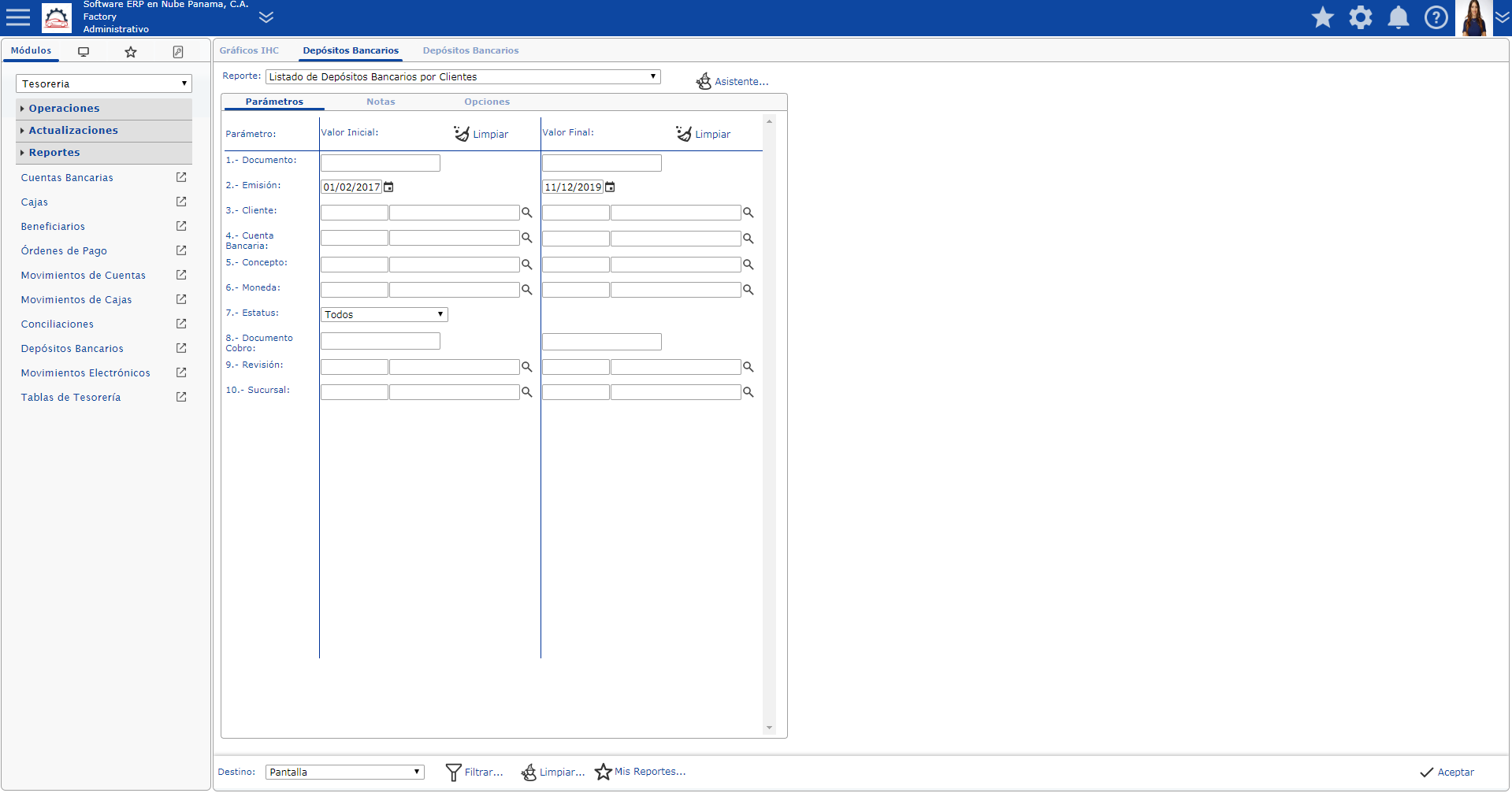Screen dimensions: 1512x793
Task: Open the help question mark icon
Action: [1436, 17]
